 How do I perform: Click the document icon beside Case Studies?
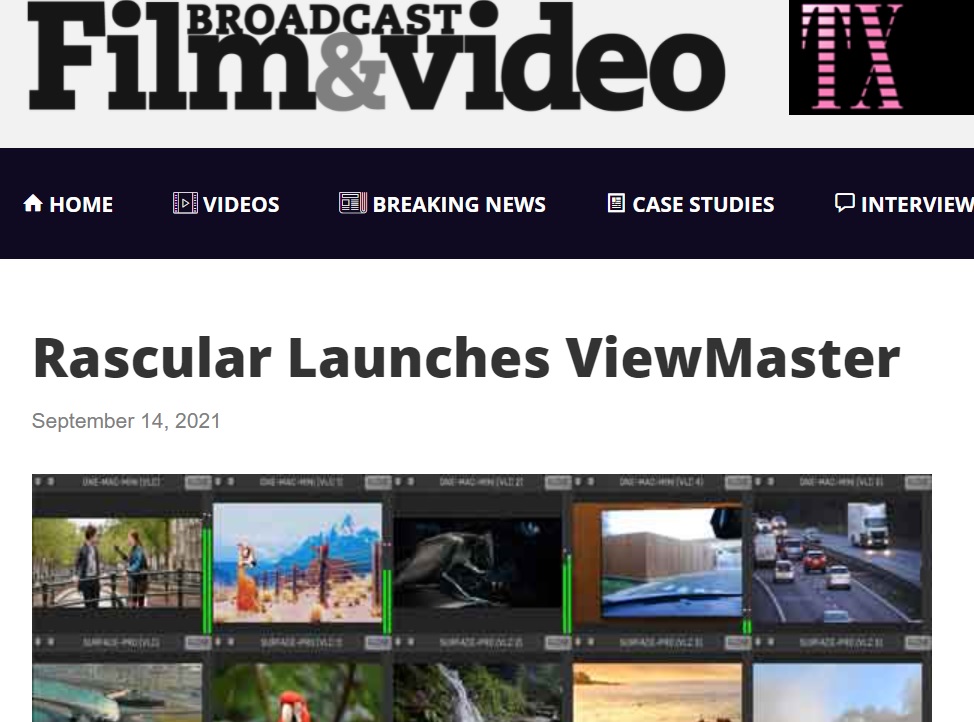coord(616,203)
